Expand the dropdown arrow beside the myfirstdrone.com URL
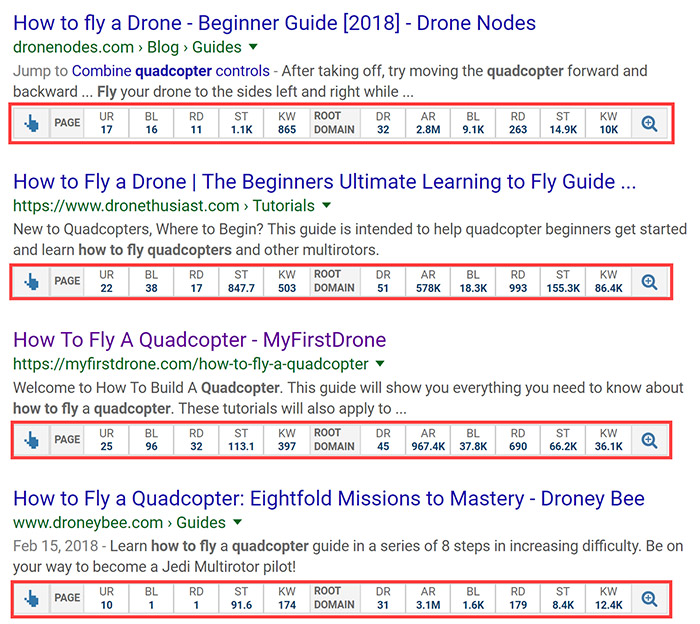The width and height of the screenshot is (700, 624). click(x=380, y=363)
